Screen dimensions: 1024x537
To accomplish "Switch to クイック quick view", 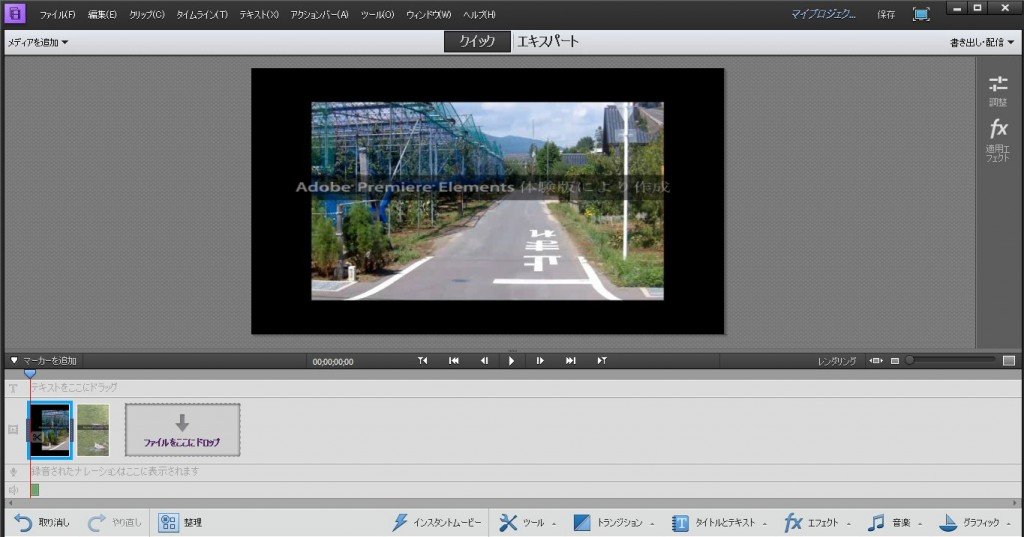I will pyautogui.click(x=477, y=41).
